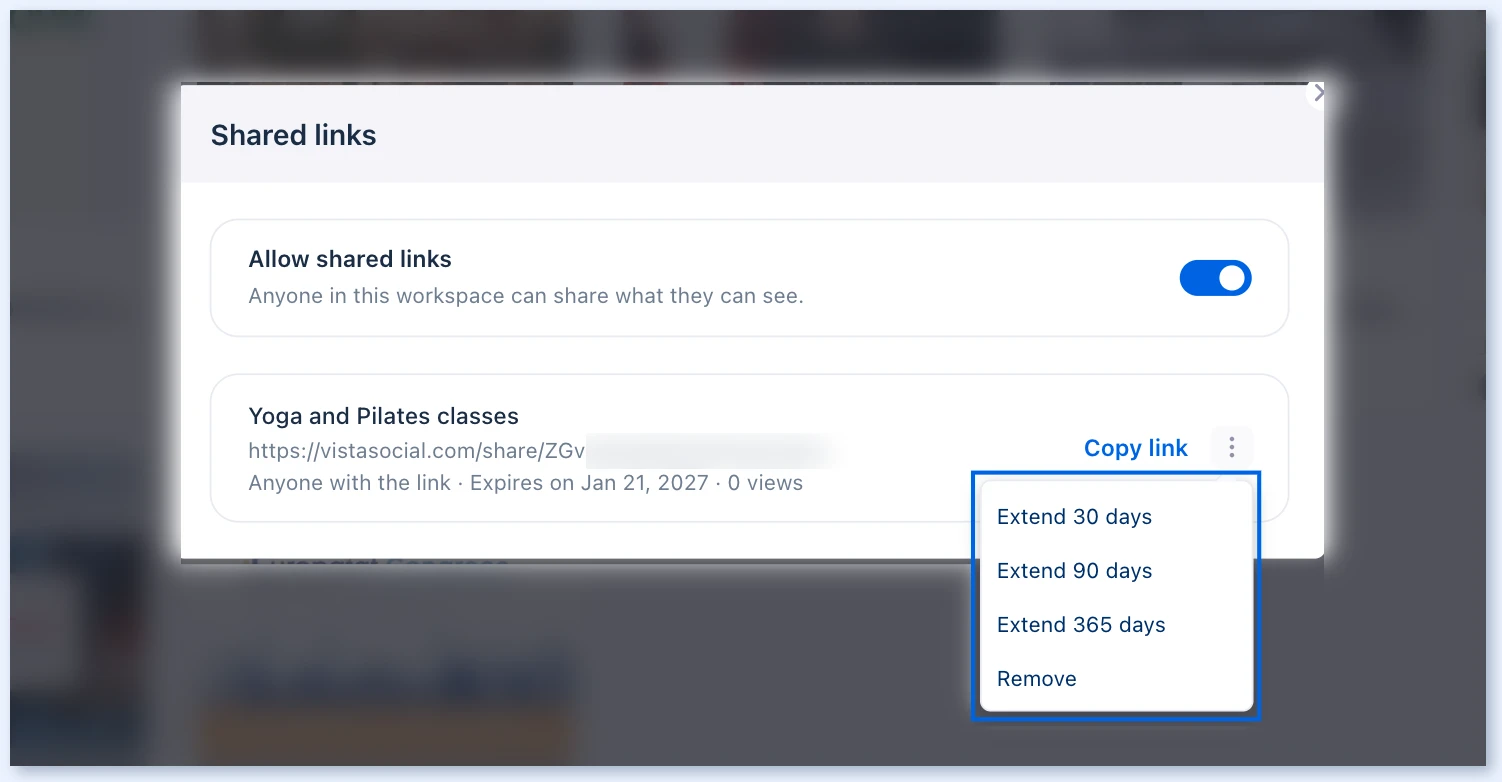Select Extend 30 days option
Screen dimensions: 1502x782
(1116, 517)
